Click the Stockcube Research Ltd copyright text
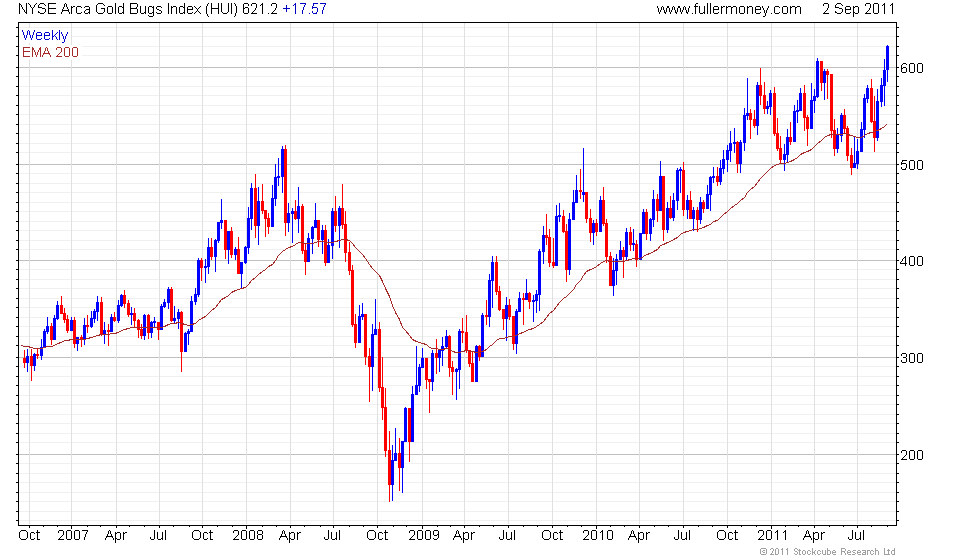The width and height of the screenshot is (980, 560). 828,552
